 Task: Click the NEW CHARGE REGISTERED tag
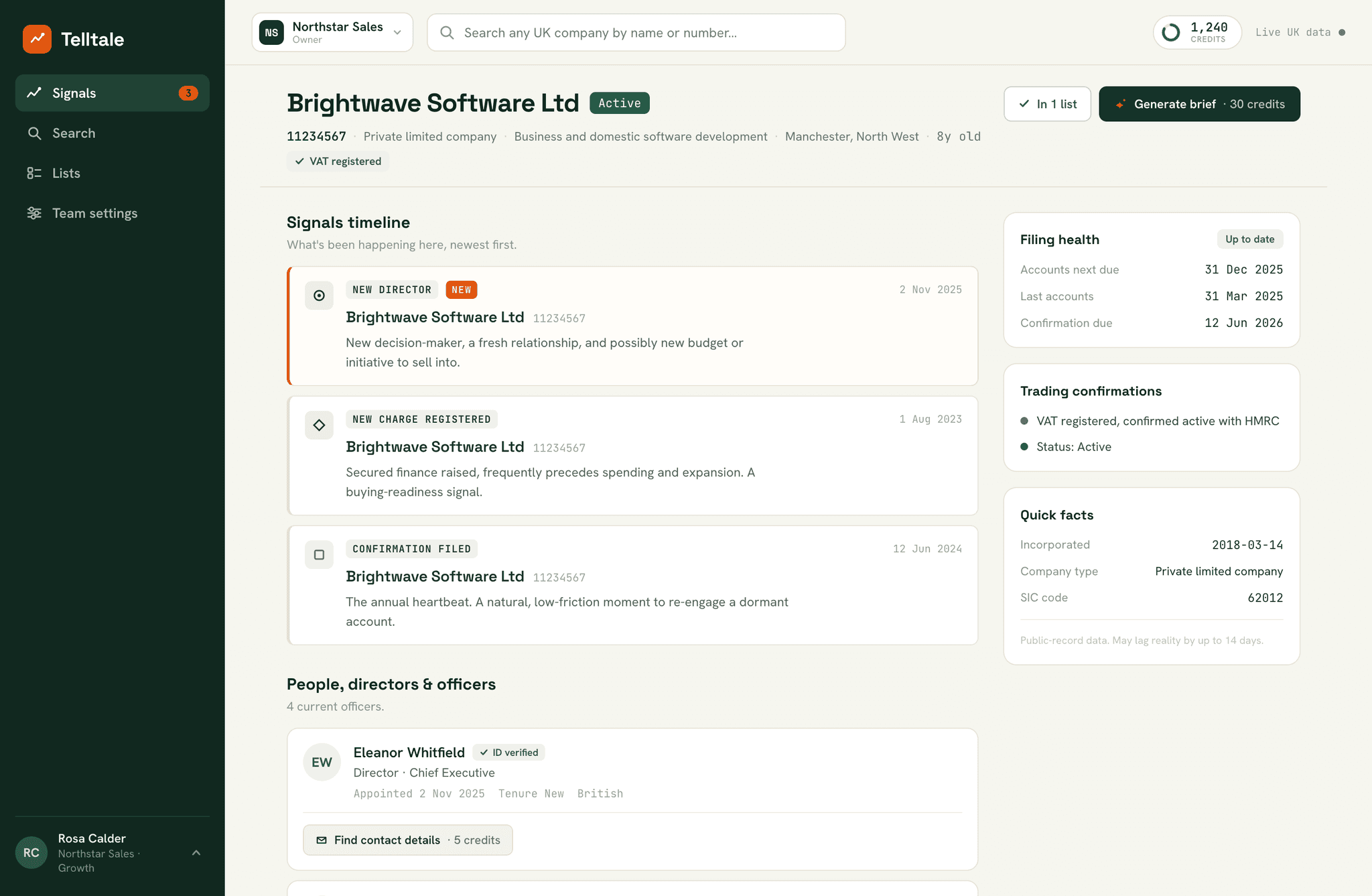tap(421, 420)
